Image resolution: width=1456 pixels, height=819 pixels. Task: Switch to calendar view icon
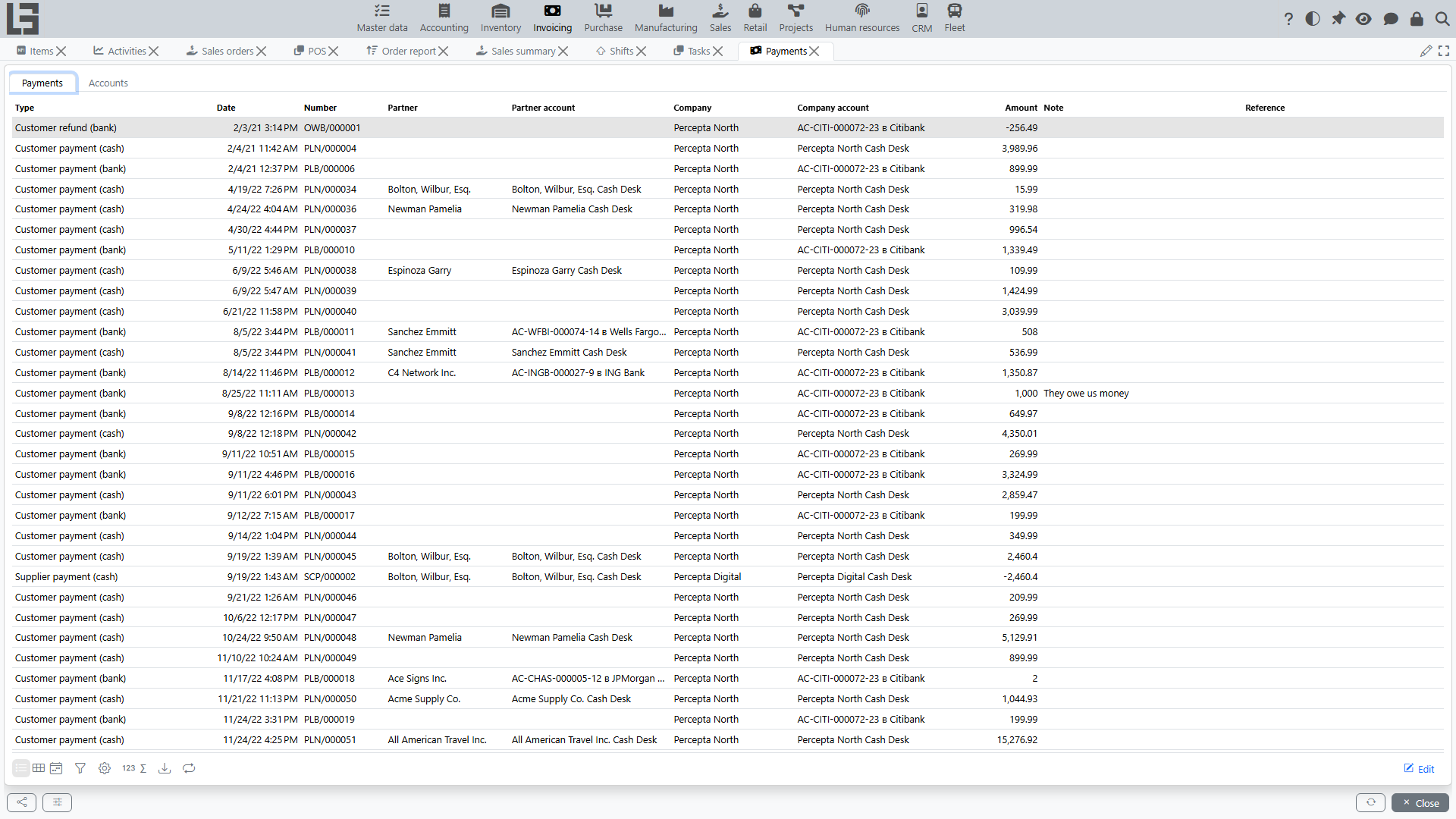(56, 768)
